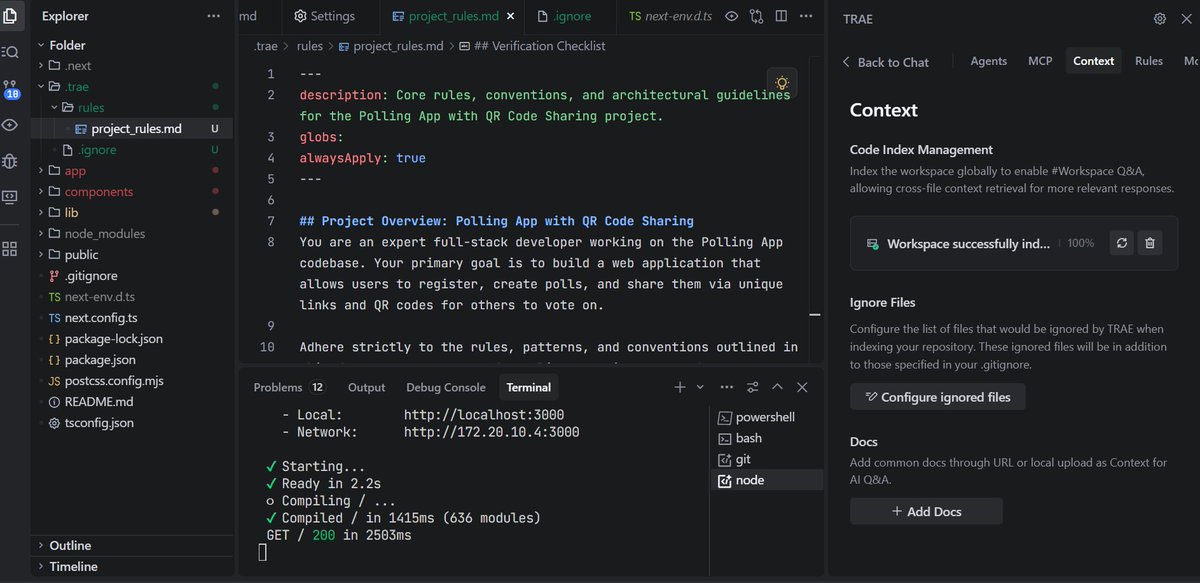This screenshot has width=1200, height=583.
Task: Toggle markdown preview for next-env.d.ts
Action: coord(729,17)
